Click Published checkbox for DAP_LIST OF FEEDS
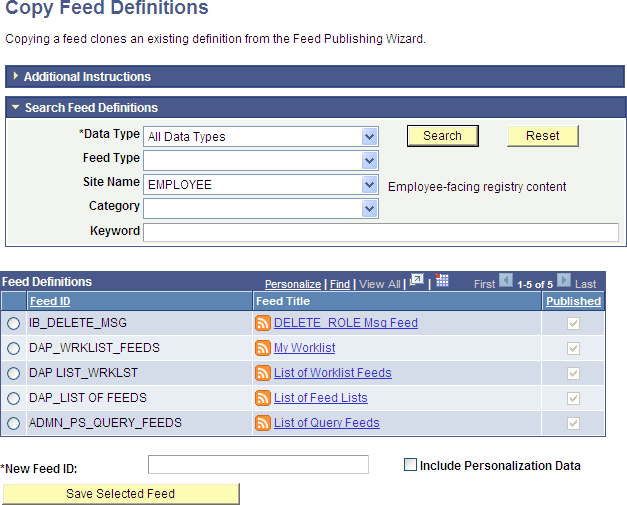The height and width of the screenshot is (505, 627). coord(573,398)
